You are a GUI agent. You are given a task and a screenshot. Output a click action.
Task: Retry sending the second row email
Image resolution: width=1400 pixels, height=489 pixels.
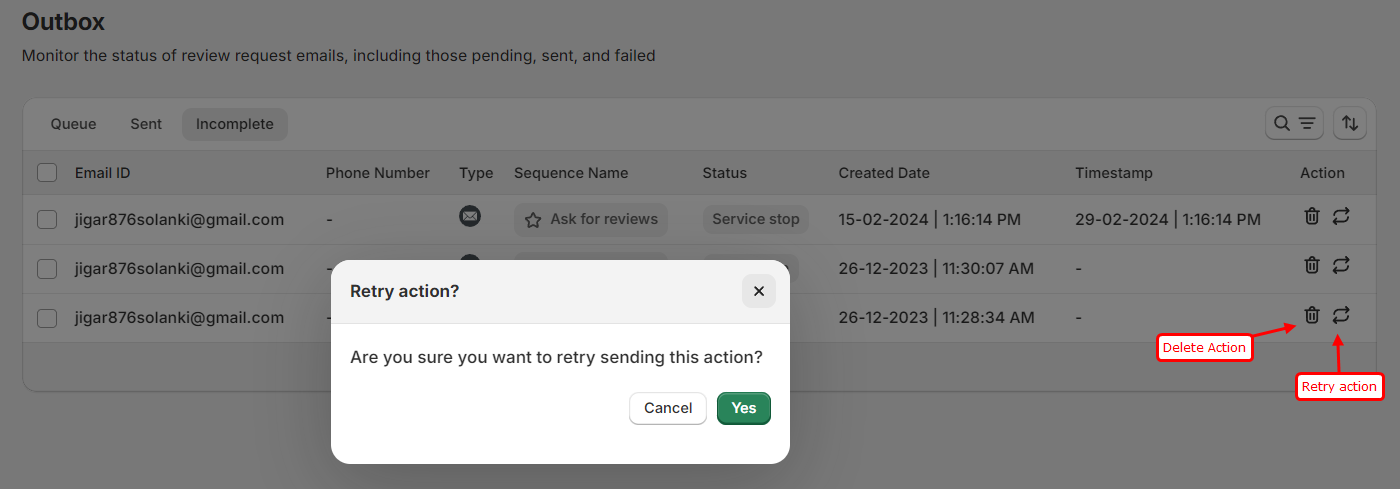(x=1342, y=265)
